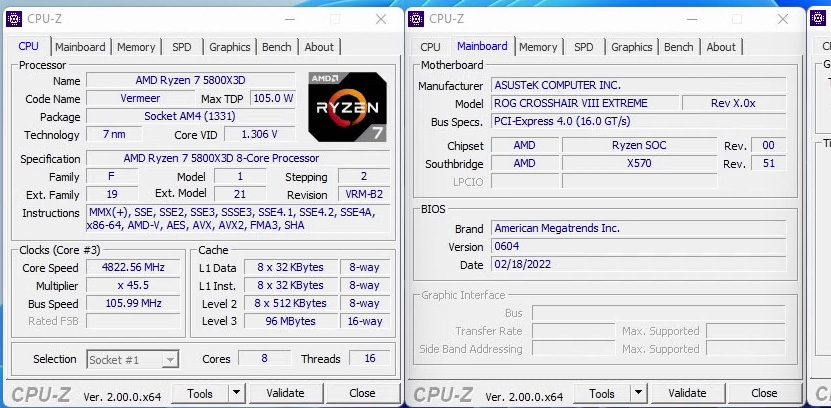
Task: Click the CPU-Z app icon in left window title bar
Action: pyautogui.click(x=14, y=19)
